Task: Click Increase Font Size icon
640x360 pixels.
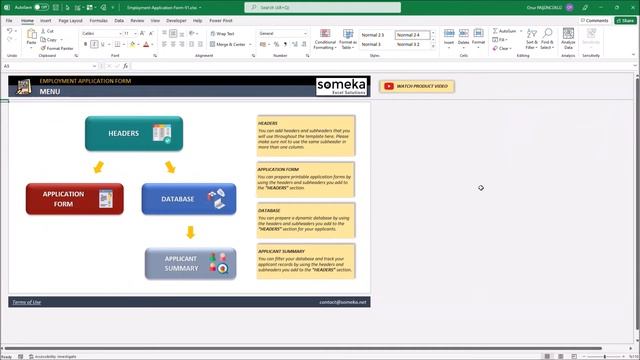Action: (142, 33)
